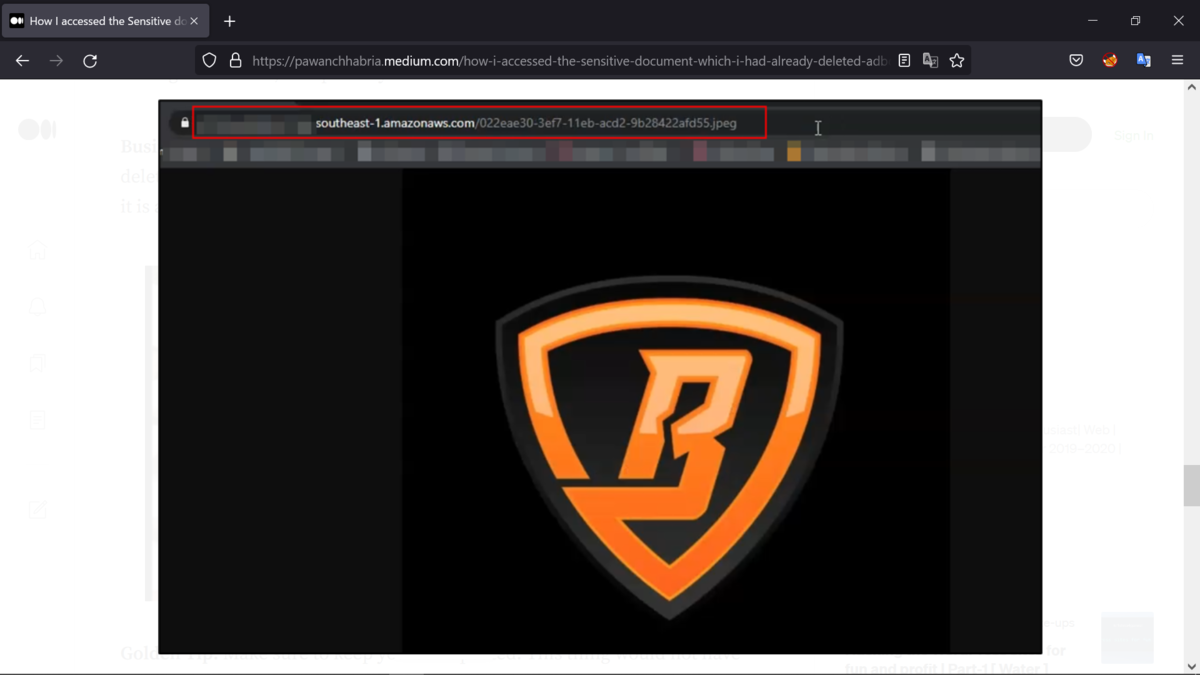1200x675 pixels.
Task: Open a new browser tab
Action: [x=229, y=21]
